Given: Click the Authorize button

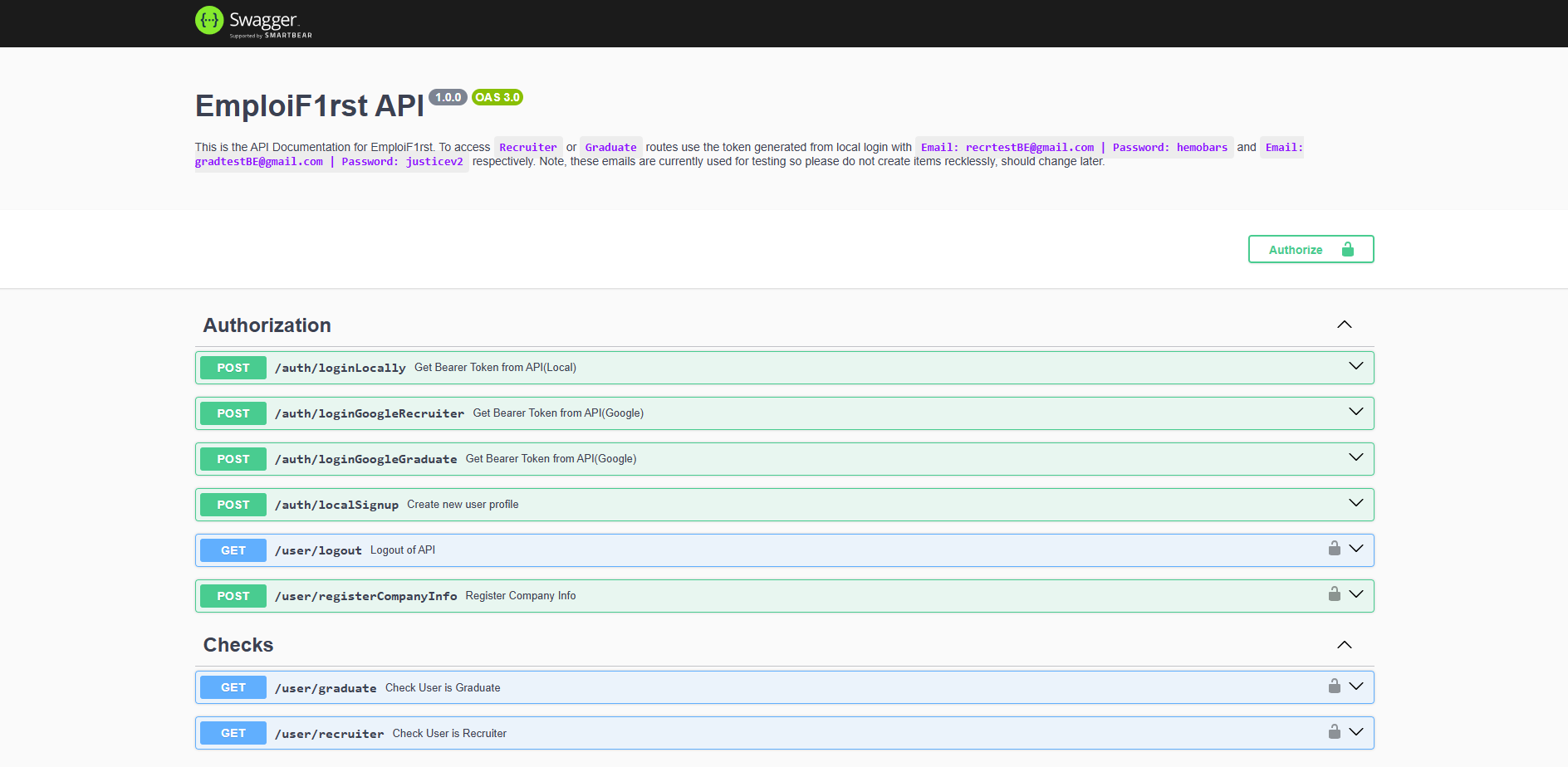Looking at the screenshot, I should [1311, 249].
